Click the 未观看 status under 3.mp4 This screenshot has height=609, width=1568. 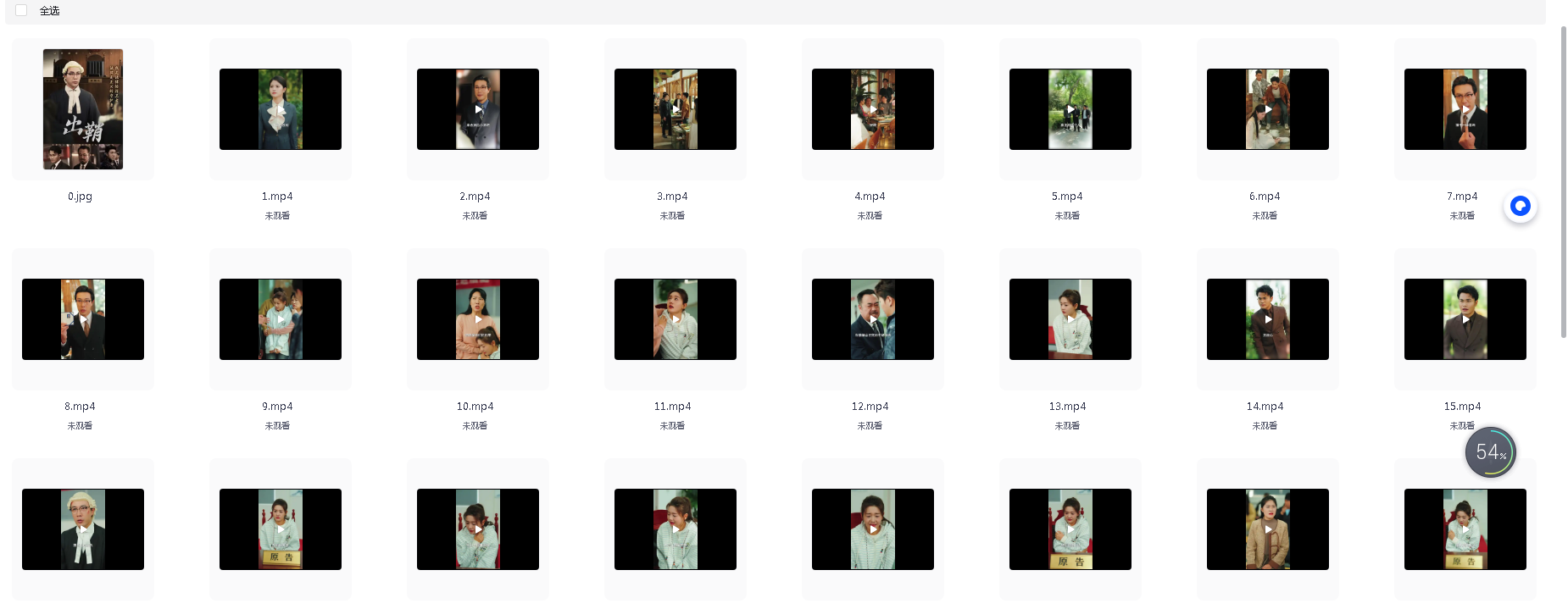point(672,216)
